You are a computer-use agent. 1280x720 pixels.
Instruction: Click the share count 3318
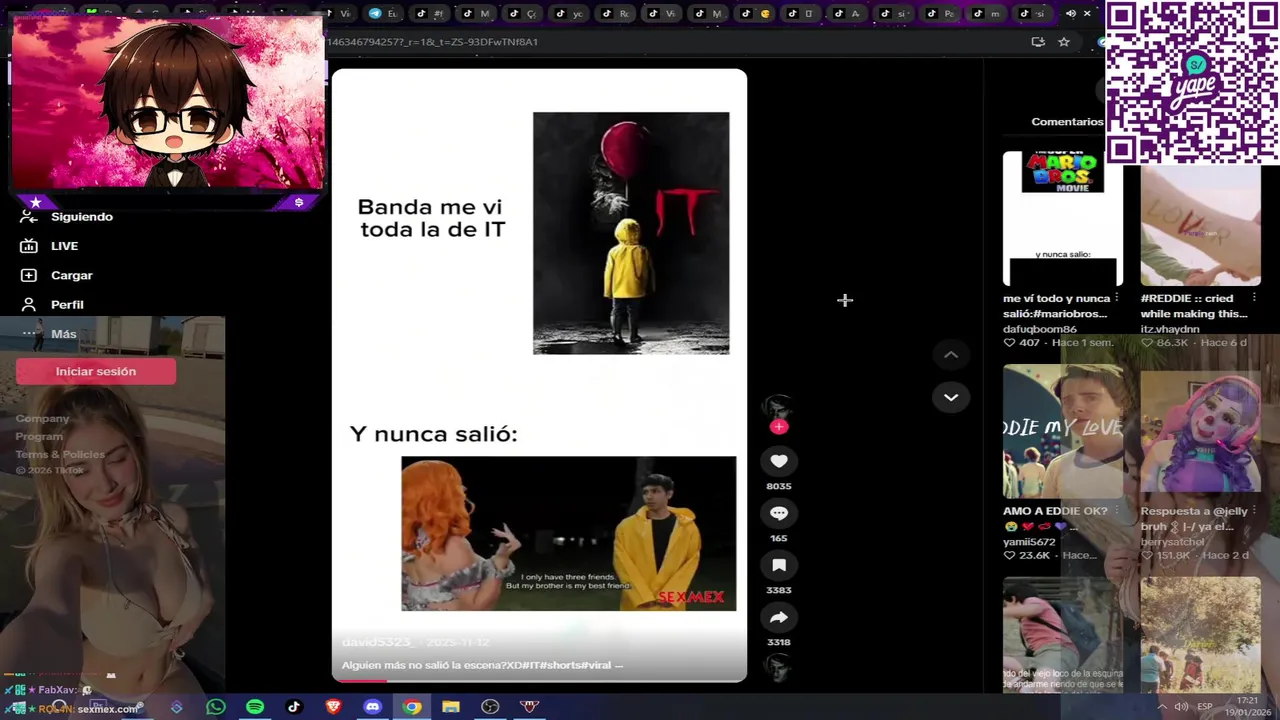click(779, 642)
